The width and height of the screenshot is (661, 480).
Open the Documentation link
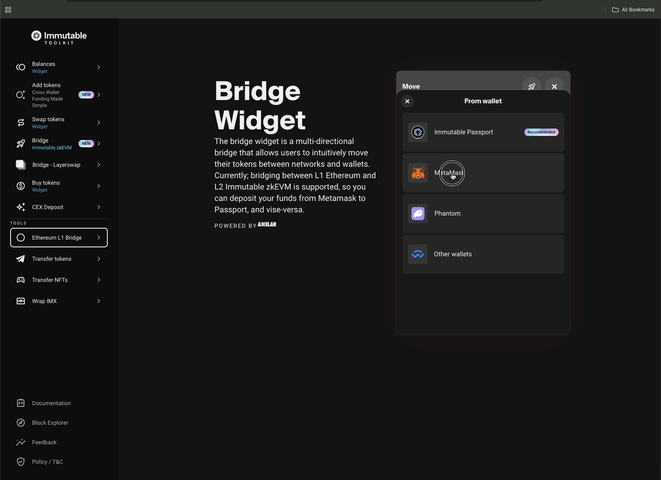(51, 403)
